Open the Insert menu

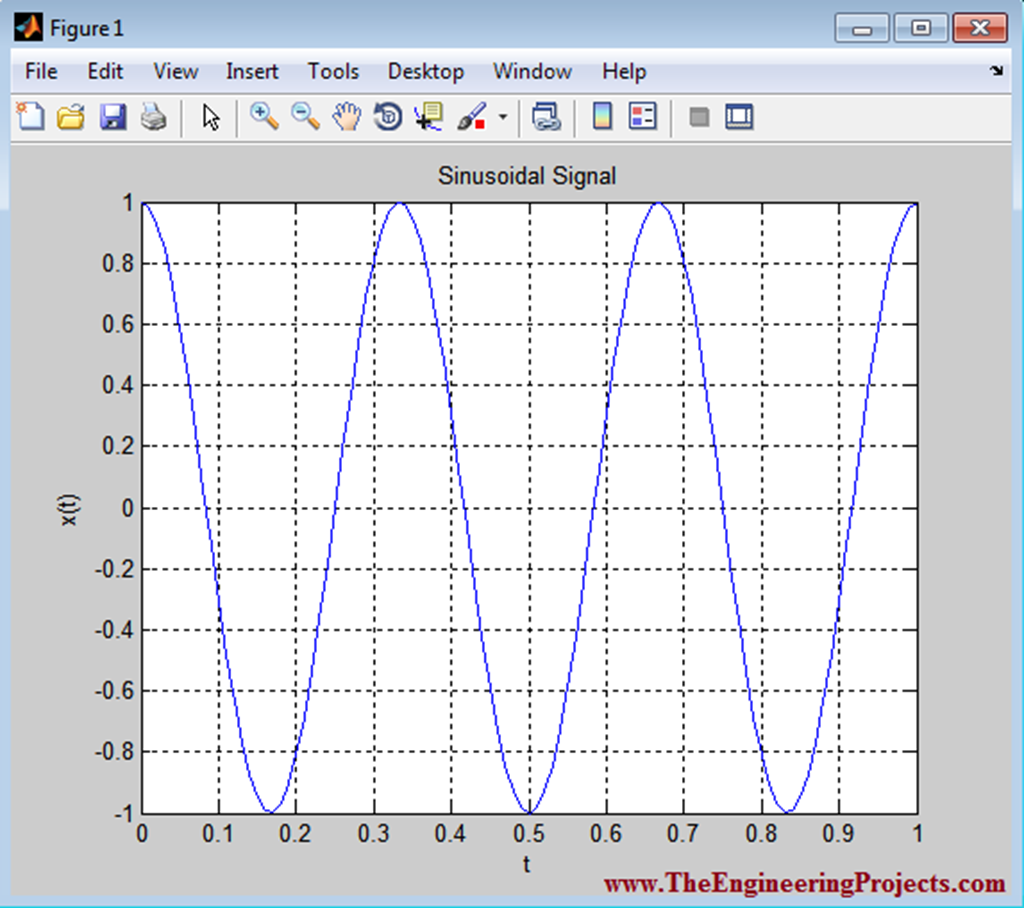click(252, 71)
